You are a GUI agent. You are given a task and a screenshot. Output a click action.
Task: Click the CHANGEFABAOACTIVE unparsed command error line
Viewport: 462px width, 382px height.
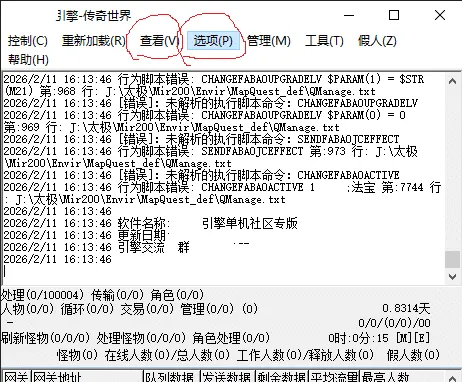(x=201, y=175)
